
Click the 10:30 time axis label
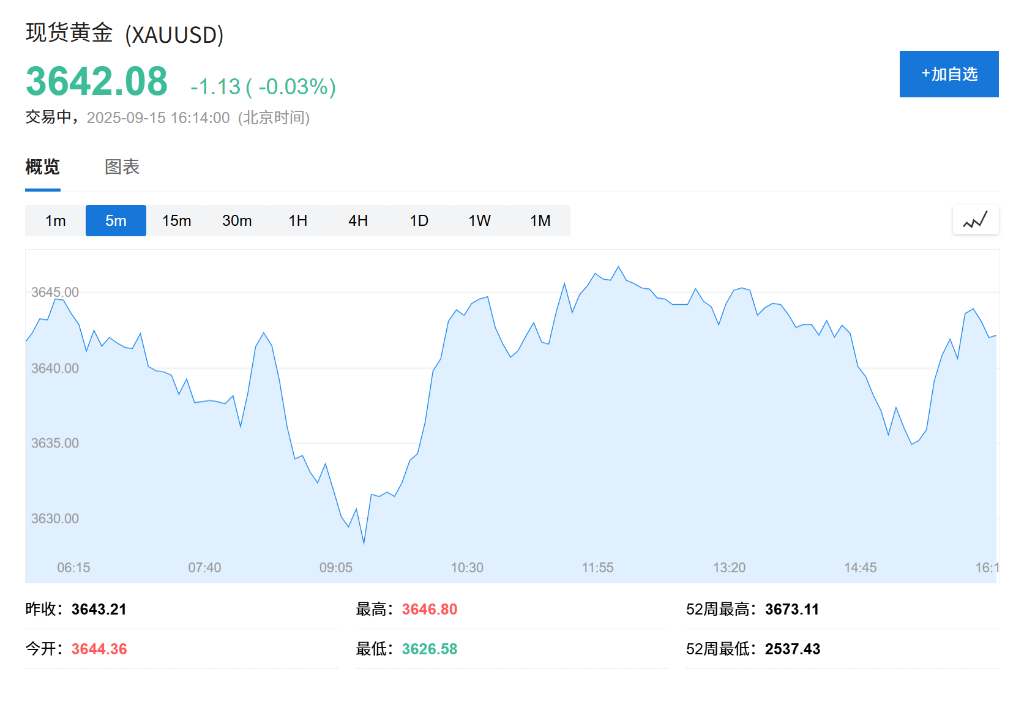[x=467, y=567]
